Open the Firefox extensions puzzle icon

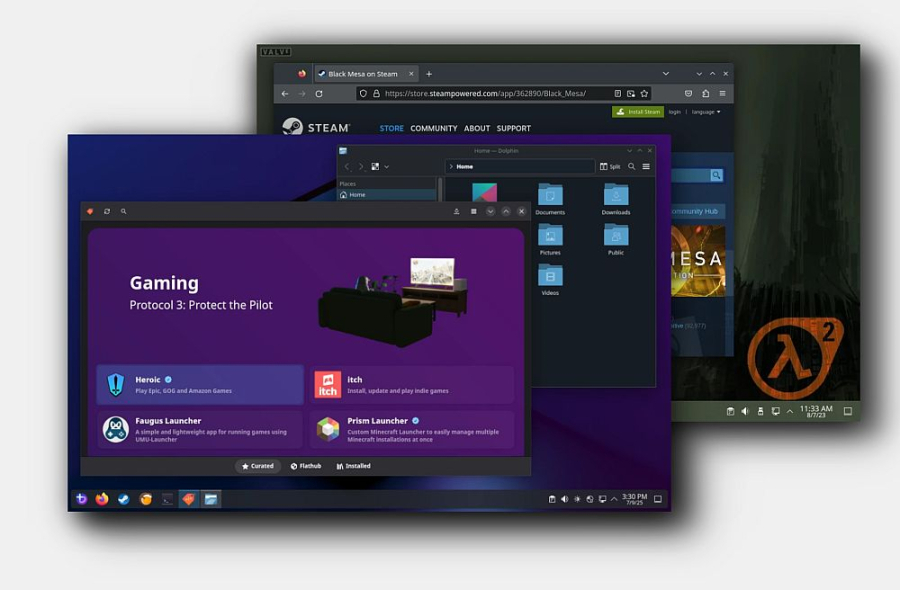coord(705,93)
